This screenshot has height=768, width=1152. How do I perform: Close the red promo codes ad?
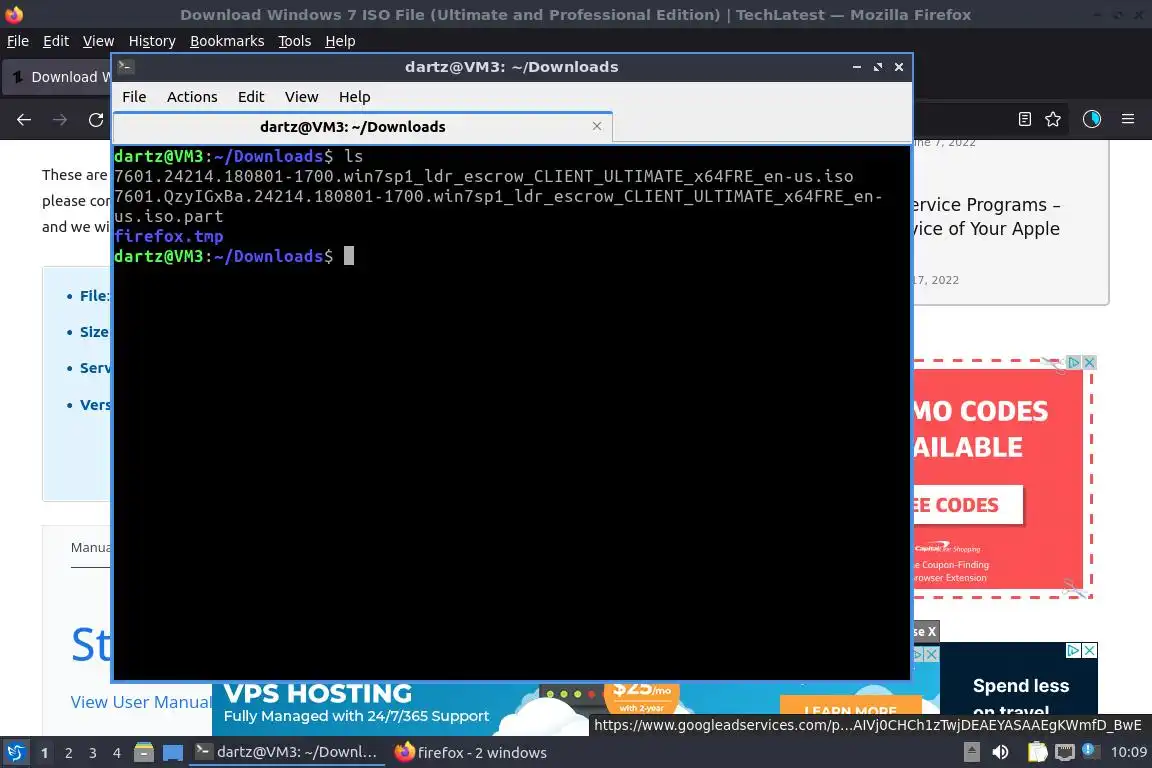1089,362
